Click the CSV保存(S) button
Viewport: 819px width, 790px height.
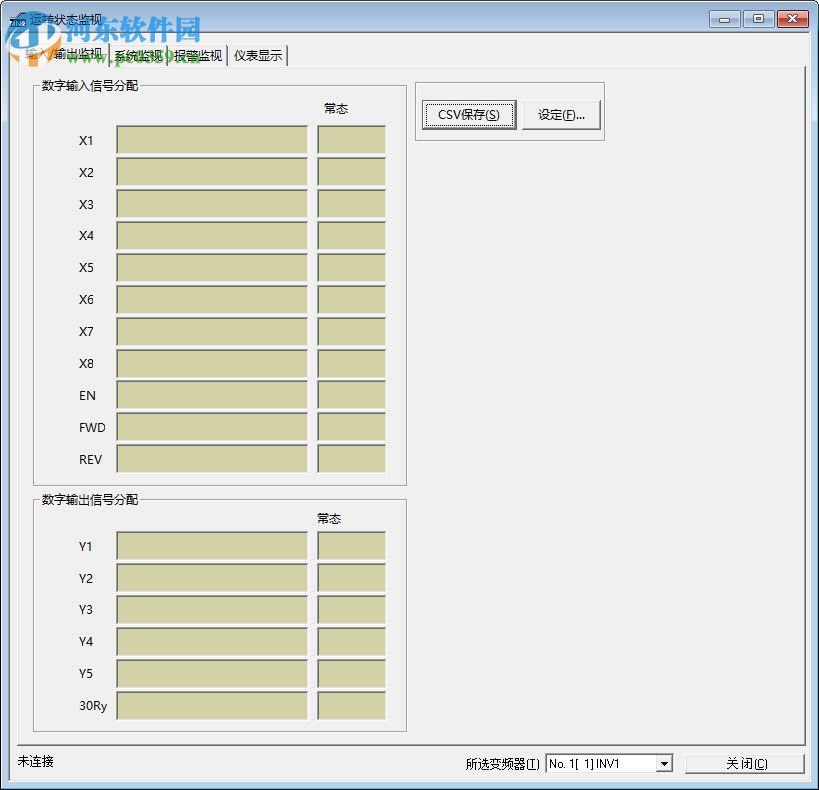468,115
